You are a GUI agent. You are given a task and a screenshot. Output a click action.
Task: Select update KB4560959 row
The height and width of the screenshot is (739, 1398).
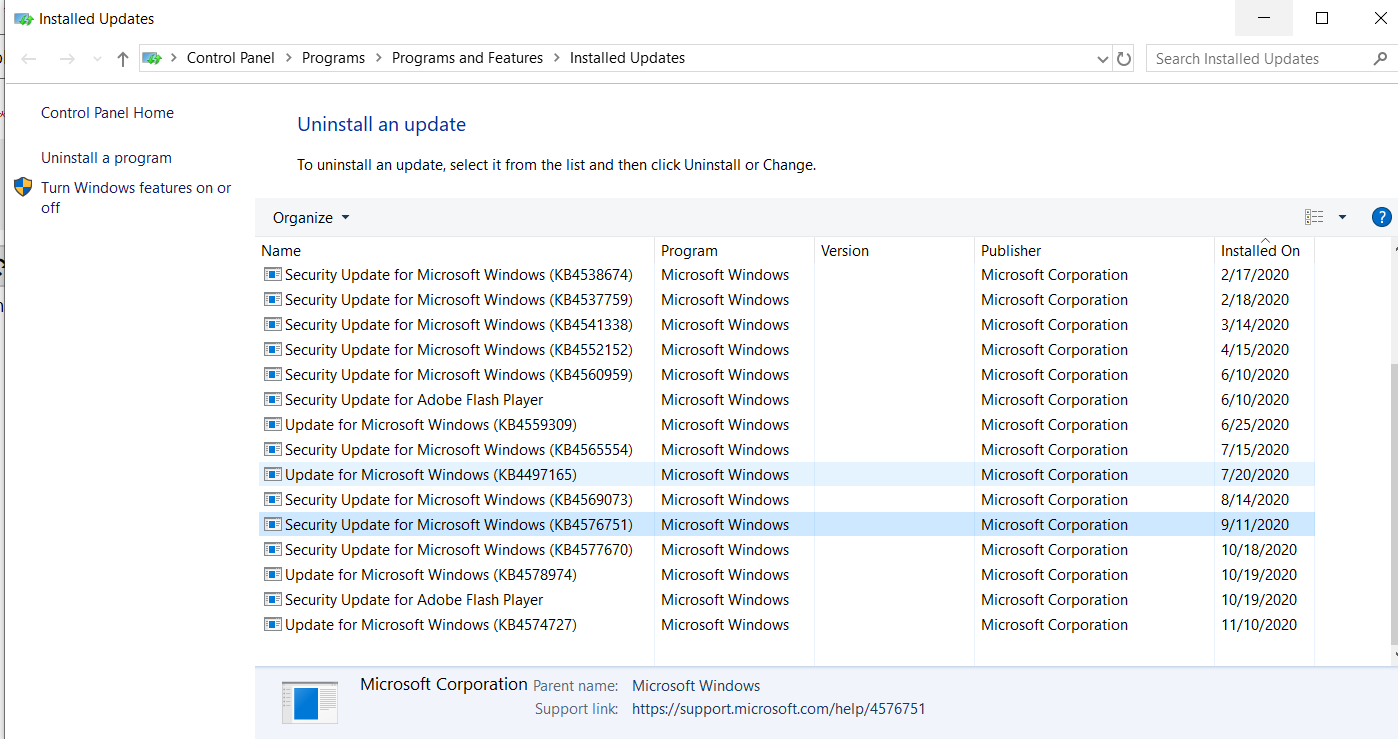[786, 375]
